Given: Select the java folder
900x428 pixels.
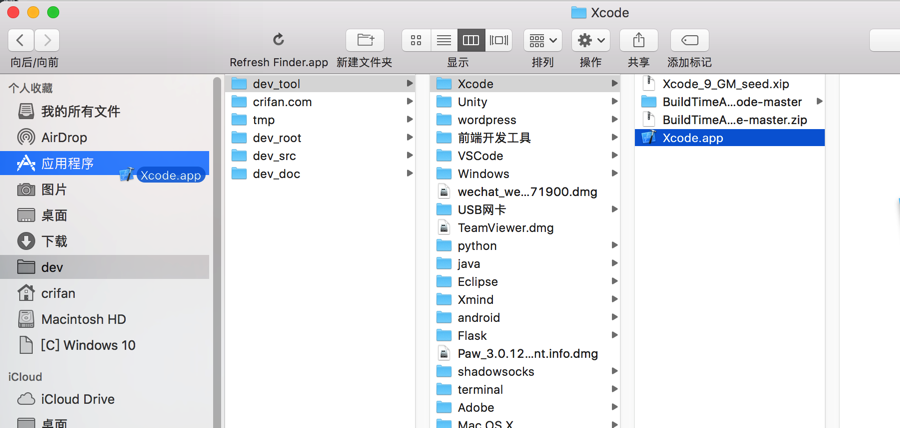Looking at the screenshot, I should (525, 264).
